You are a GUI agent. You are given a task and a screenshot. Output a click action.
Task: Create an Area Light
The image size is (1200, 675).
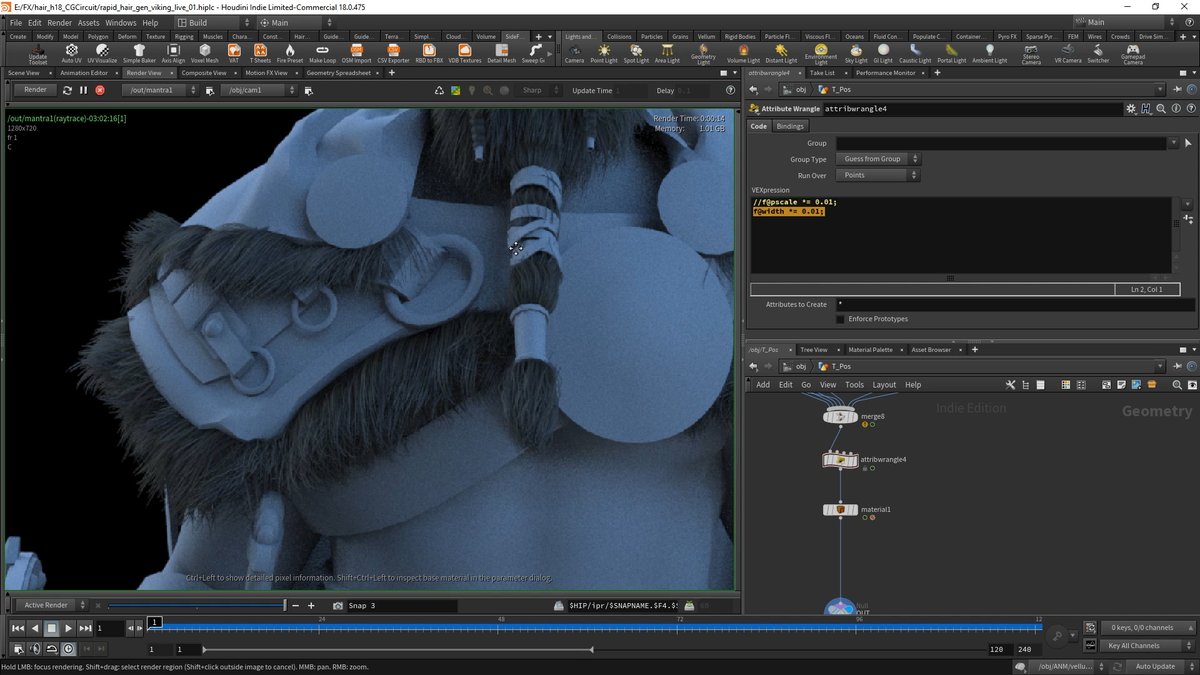pyautogui.click(x=667, y=53)
